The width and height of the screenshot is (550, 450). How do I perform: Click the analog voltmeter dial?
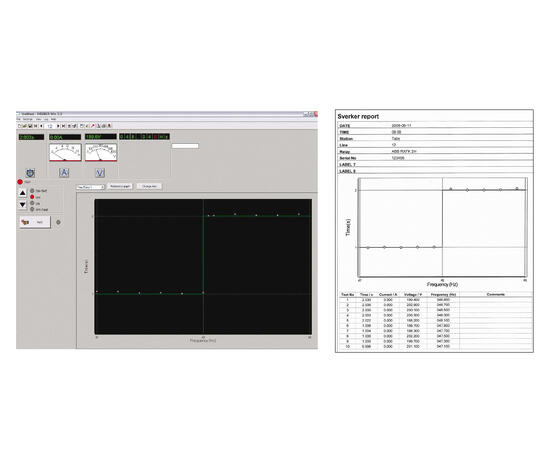click(101, 152)
